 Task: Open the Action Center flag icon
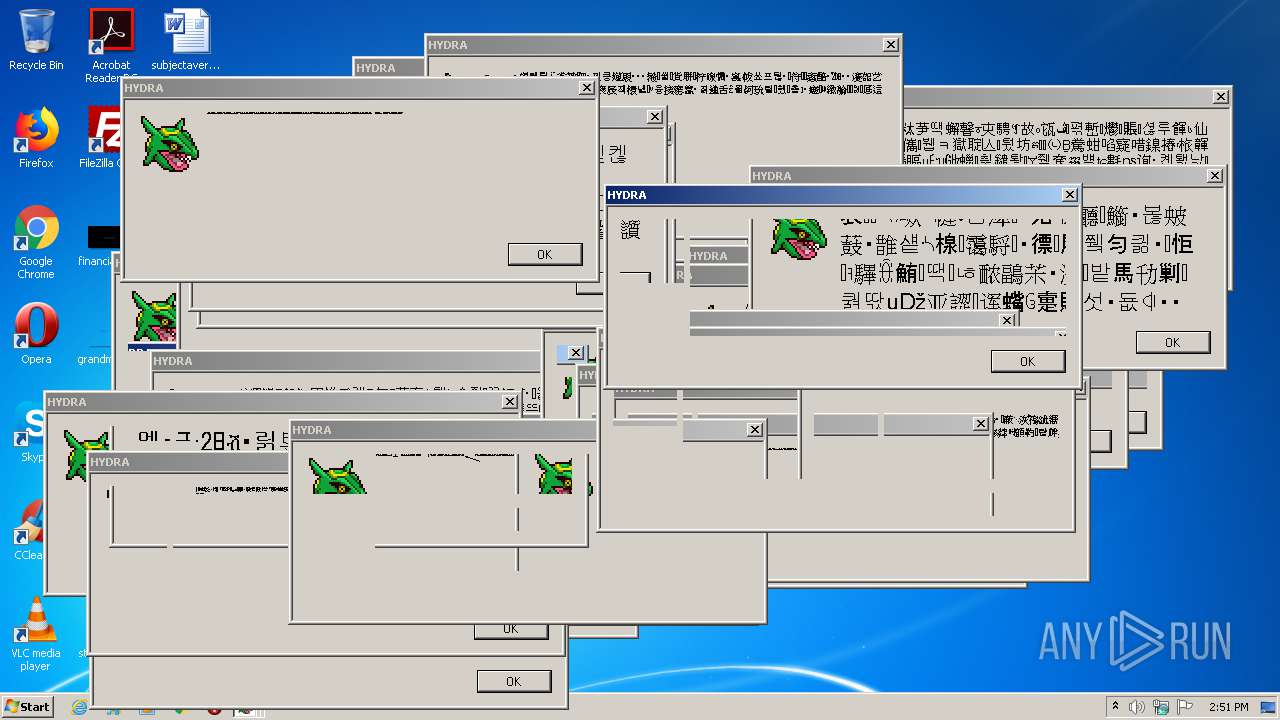coord(1185,707)
